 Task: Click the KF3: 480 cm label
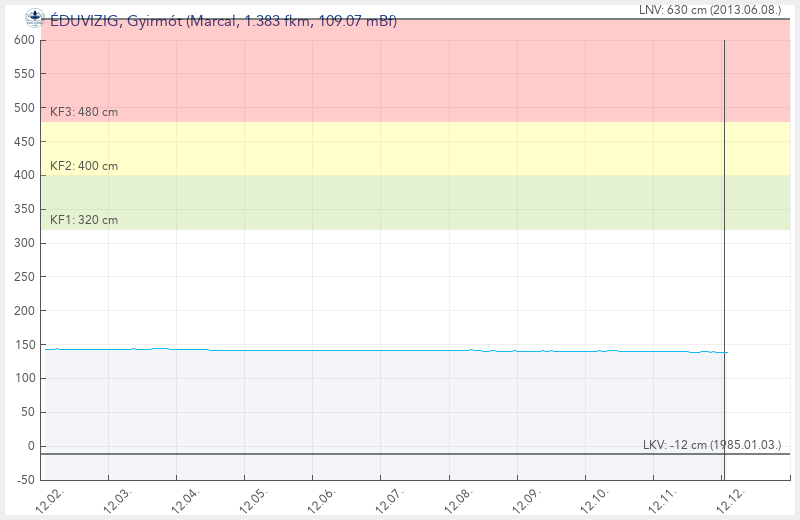click(x=84, y=112)
